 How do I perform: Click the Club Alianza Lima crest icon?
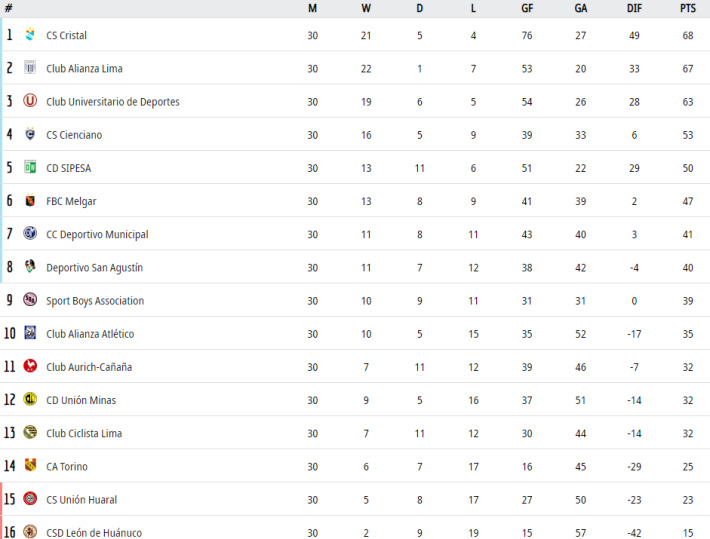[30, 67]
